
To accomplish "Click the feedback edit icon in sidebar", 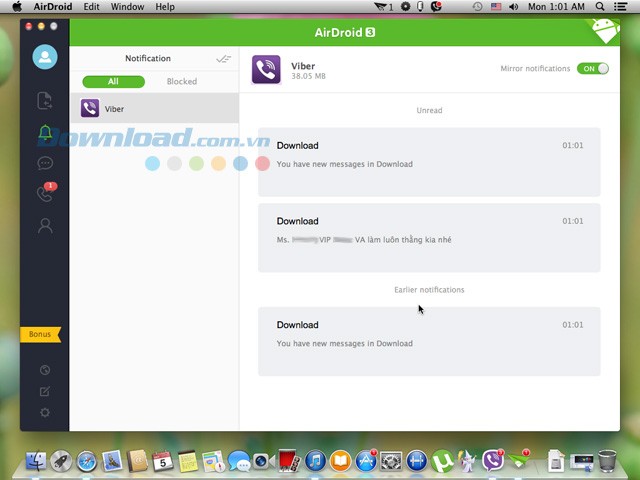I will (44, 391).
